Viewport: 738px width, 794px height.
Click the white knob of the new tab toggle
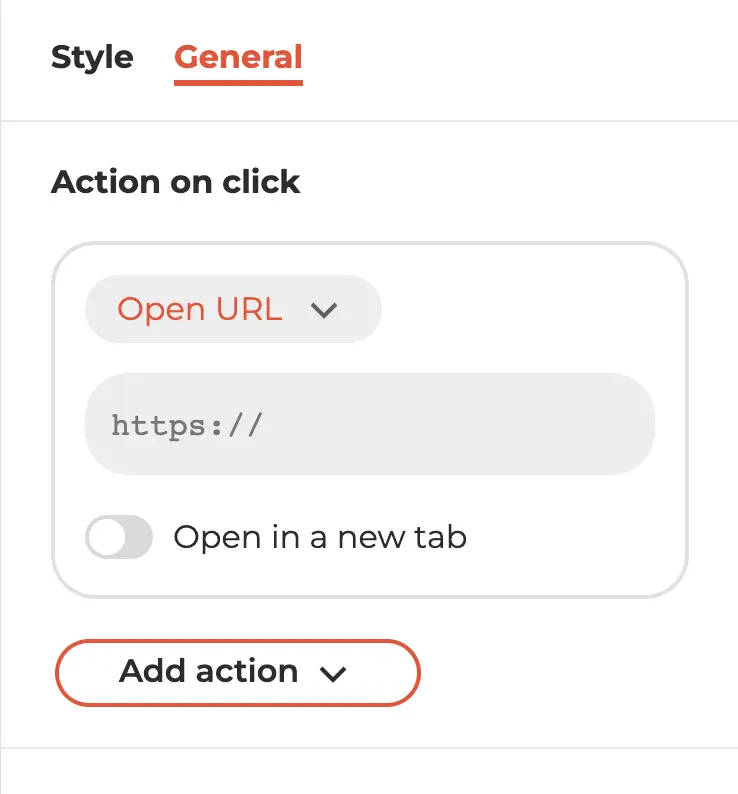click(107, 537)
